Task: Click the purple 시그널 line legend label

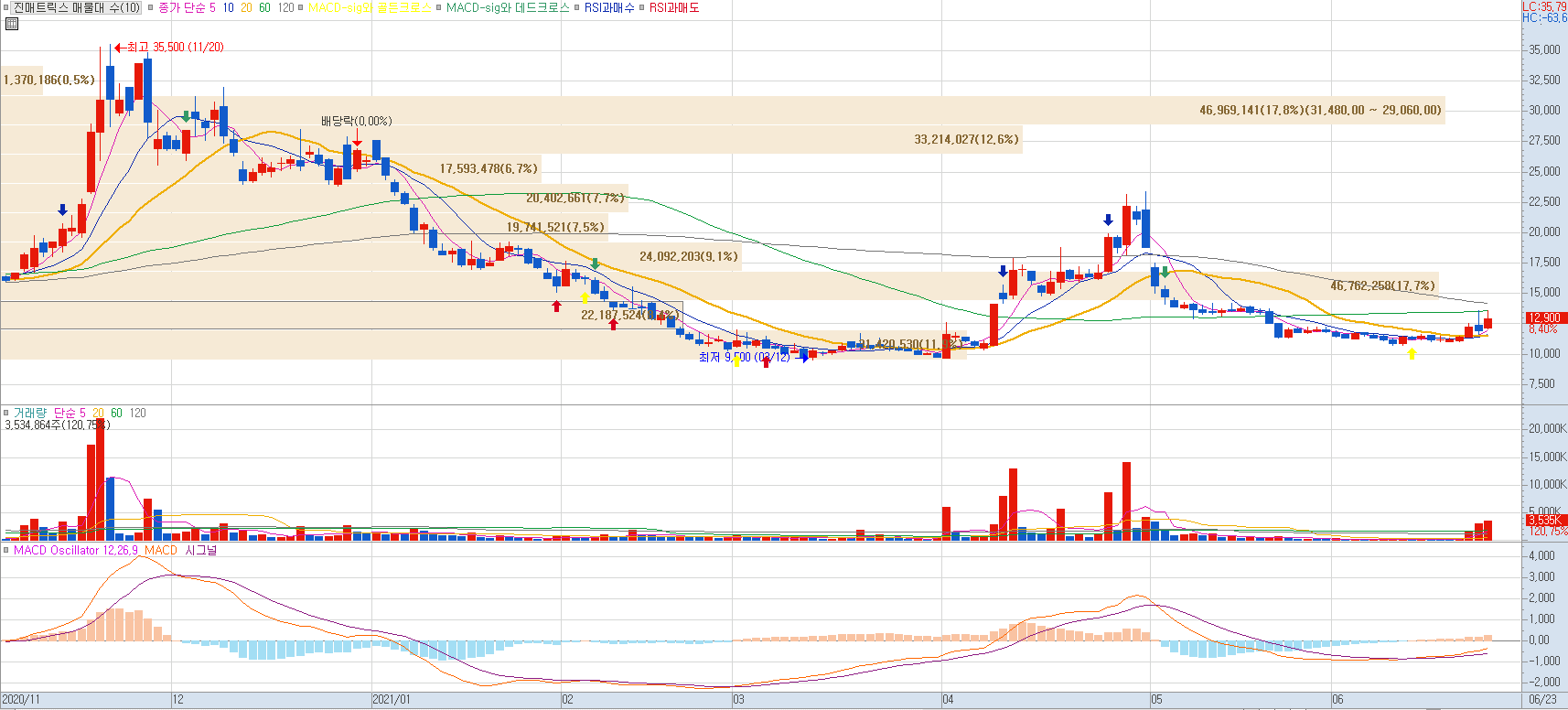Action: click(201, 550)
